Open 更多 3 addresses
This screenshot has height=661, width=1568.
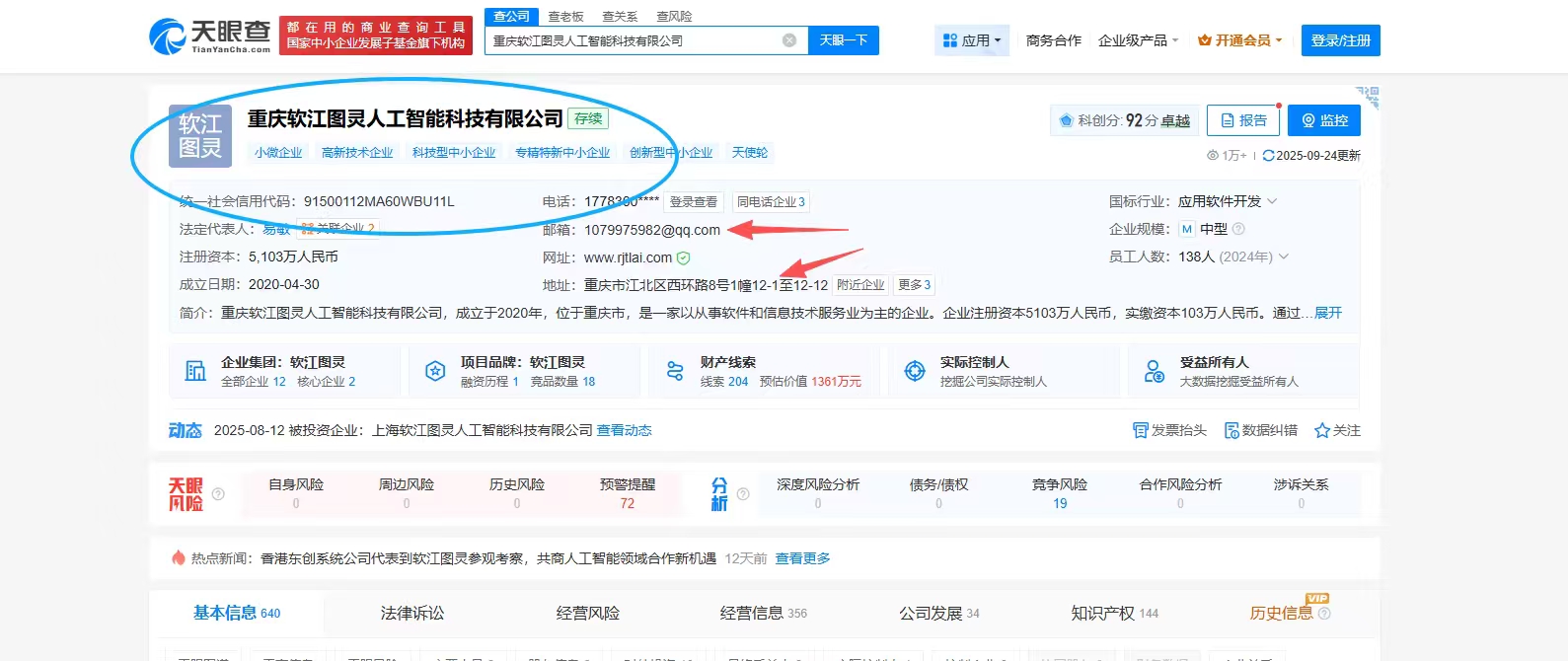(x=914, y=284)
